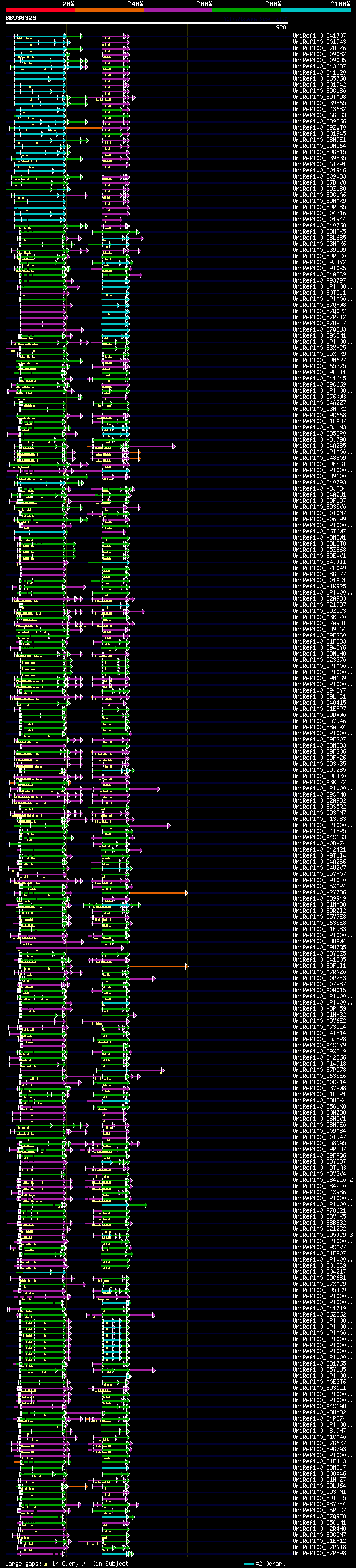Select the UniRef100_Q948Y6 label
This screenshot has width=356, height=1568.
click(x=319, y=647)
